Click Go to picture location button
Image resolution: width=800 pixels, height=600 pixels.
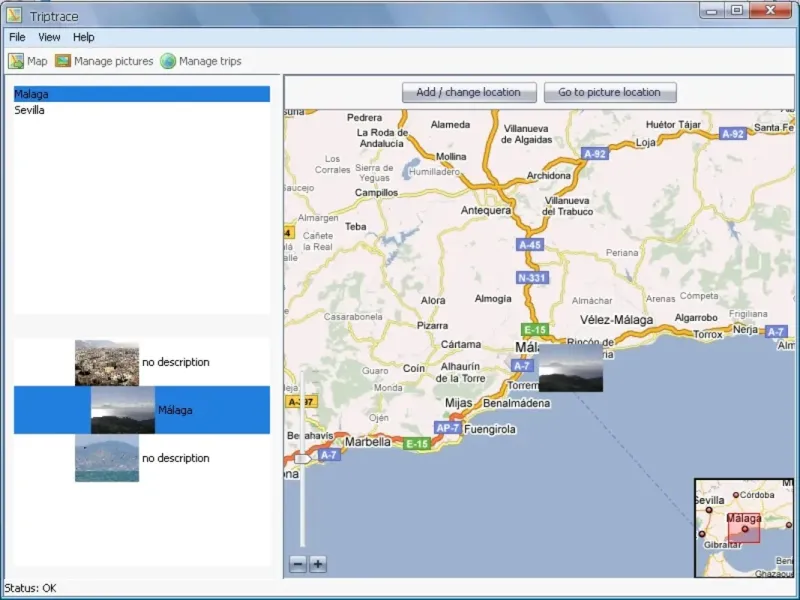610,92
